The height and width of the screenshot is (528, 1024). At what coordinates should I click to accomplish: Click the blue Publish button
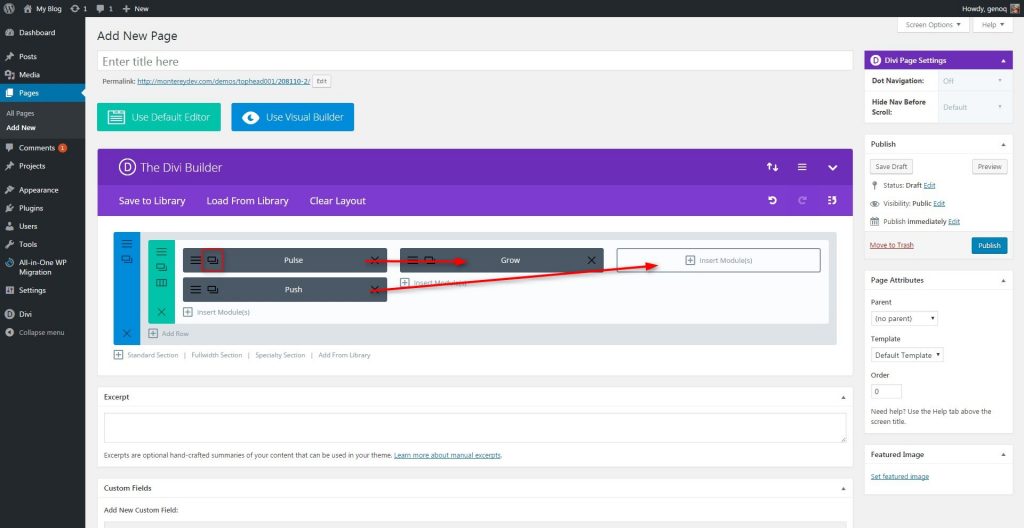[989, 245]
